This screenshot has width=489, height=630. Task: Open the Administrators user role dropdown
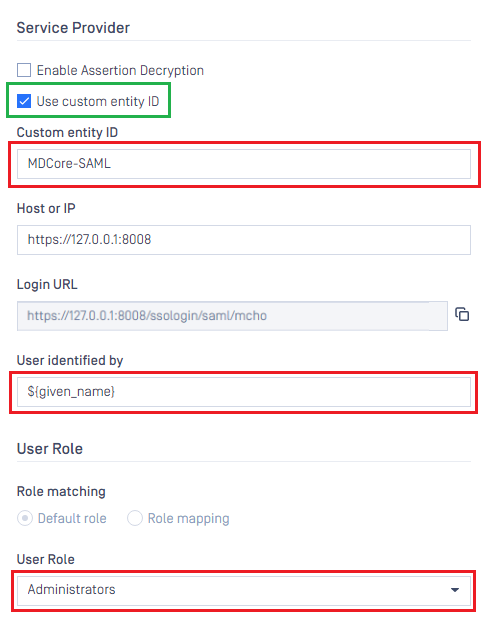click(x=243, y=590)
